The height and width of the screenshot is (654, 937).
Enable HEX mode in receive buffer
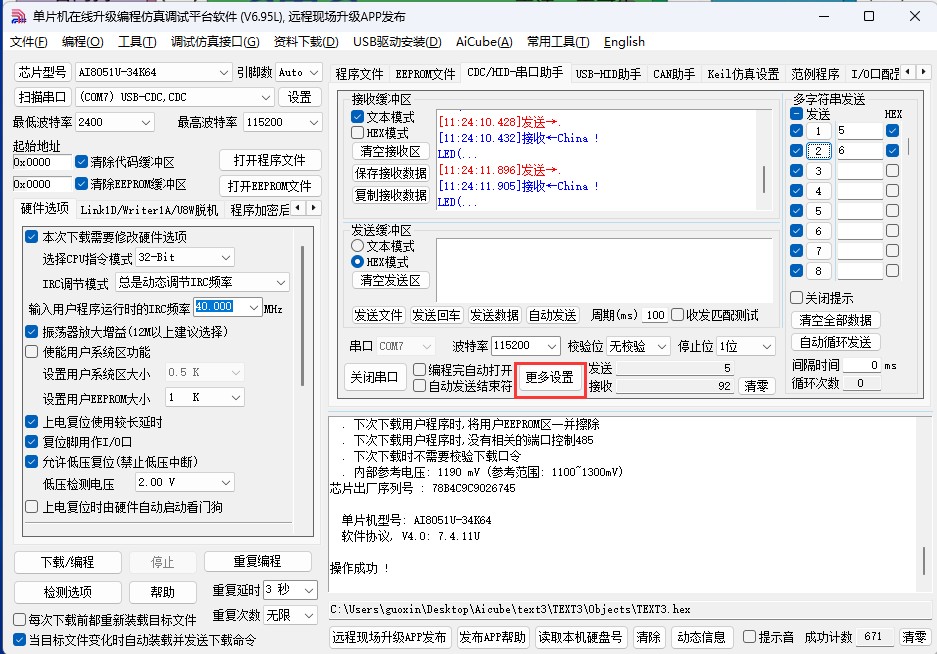357,133
